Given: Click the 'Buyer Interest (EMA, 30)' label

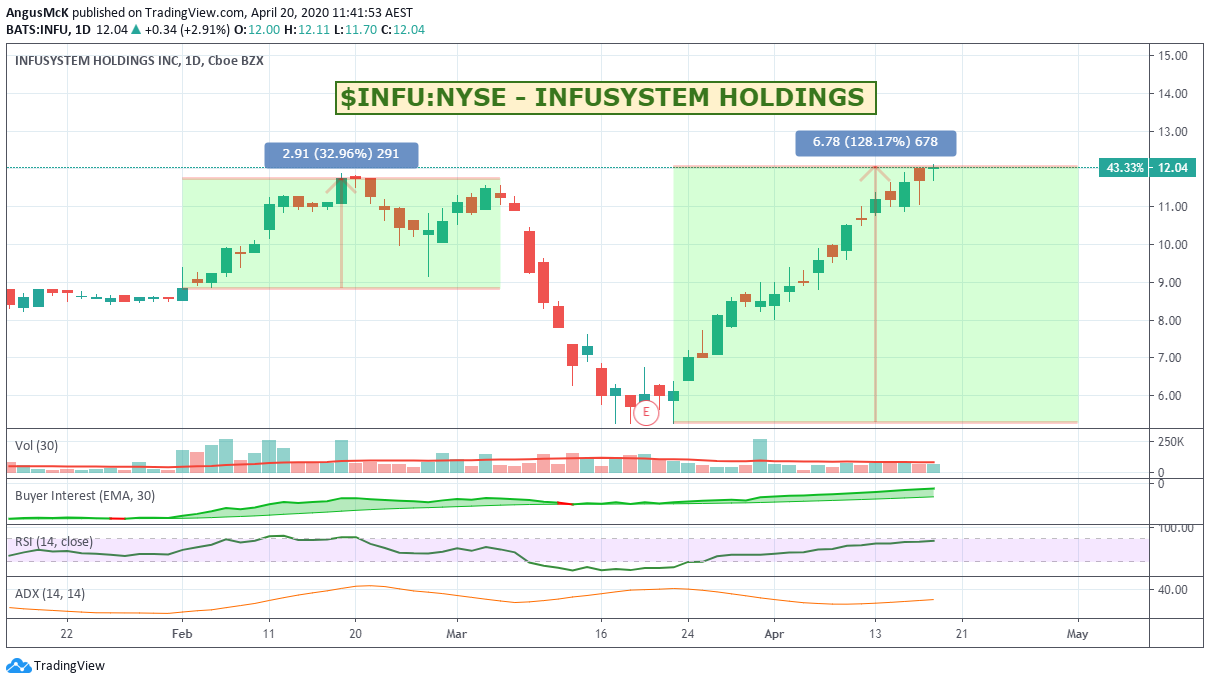Looking at the screenshot, I should coord(85,495).
